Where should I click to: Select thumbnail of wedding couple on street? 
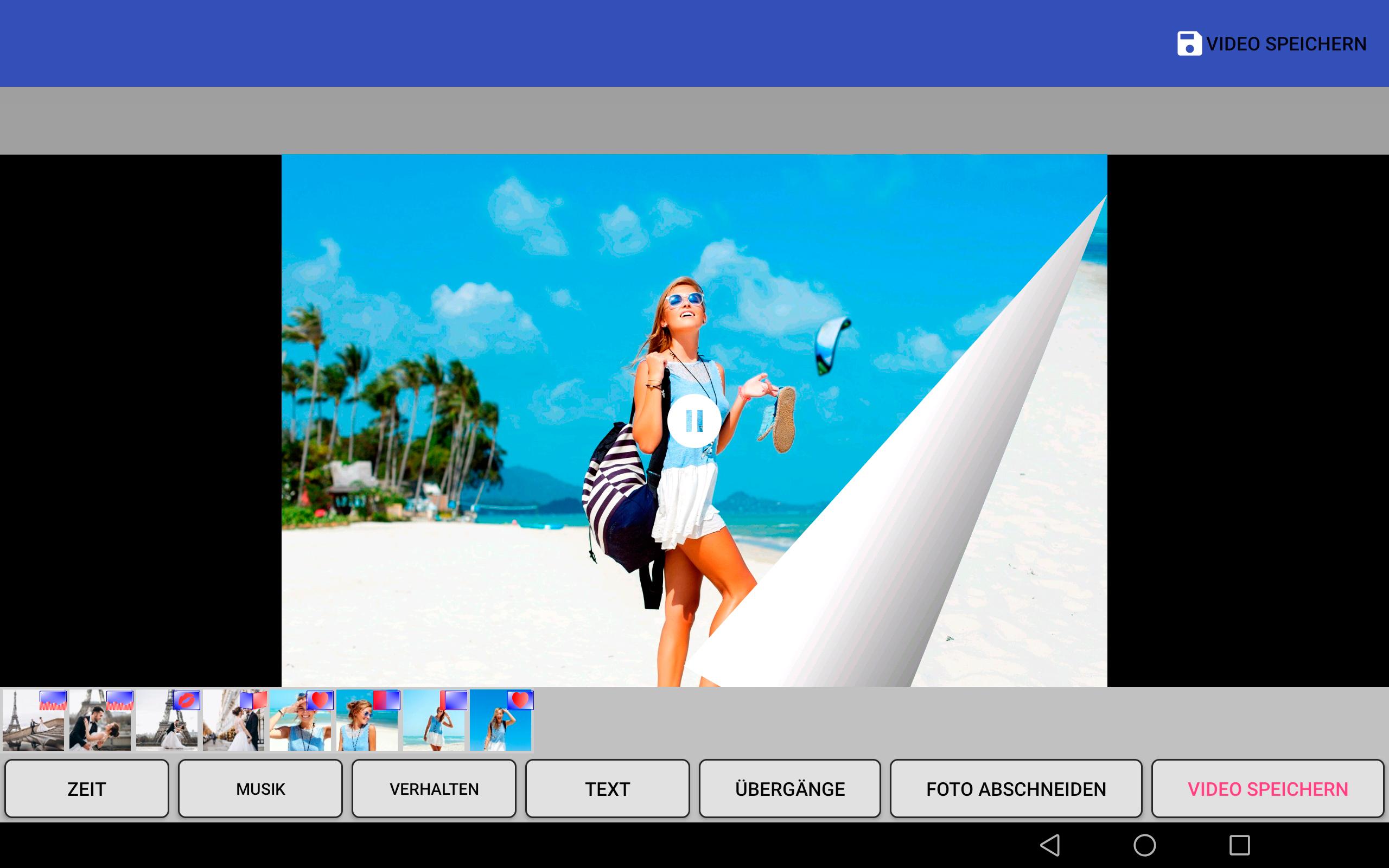tap(234, 720)
